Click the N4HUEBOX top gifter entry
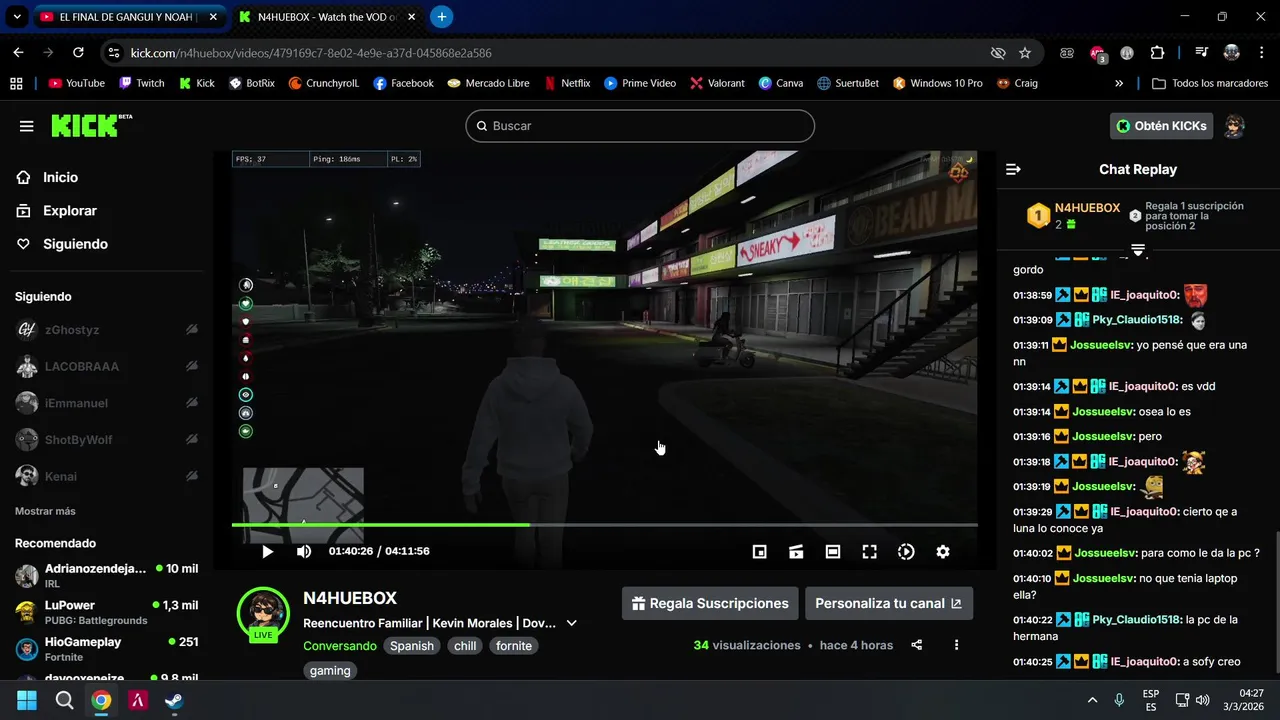Image resolution: width=1280 pixels, height=720 pixels. [x=1074, y=215]
